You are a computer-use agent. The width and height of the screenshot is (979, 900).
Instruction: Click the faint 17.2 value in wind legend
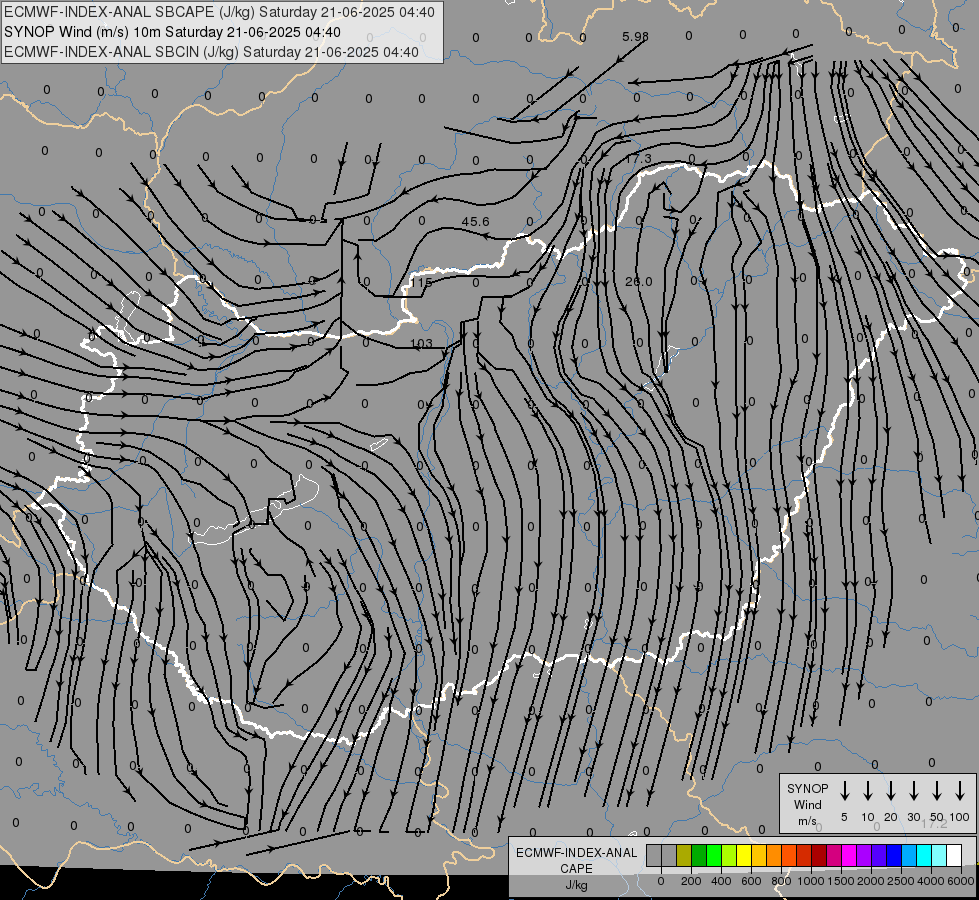934,824
